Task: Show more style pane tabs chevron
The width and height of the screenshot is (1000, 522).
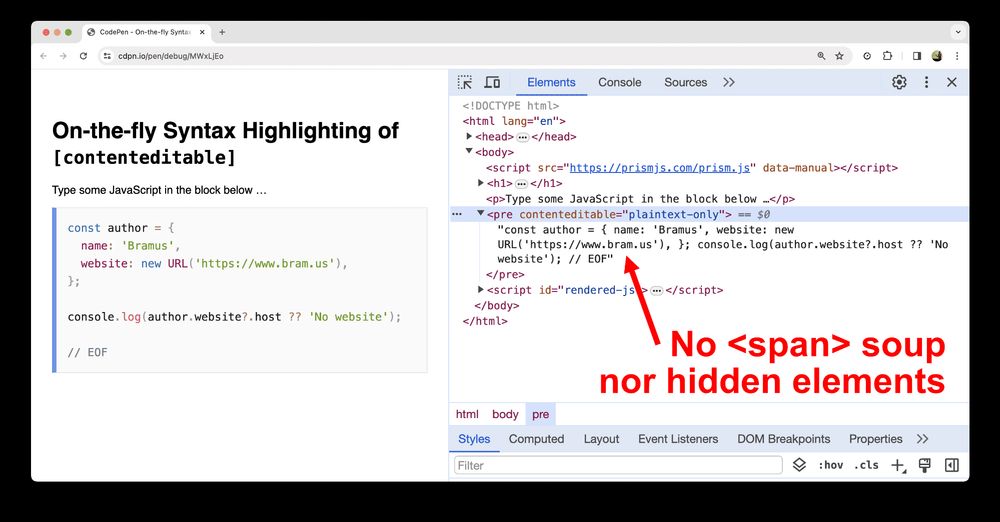Action: 922,439
